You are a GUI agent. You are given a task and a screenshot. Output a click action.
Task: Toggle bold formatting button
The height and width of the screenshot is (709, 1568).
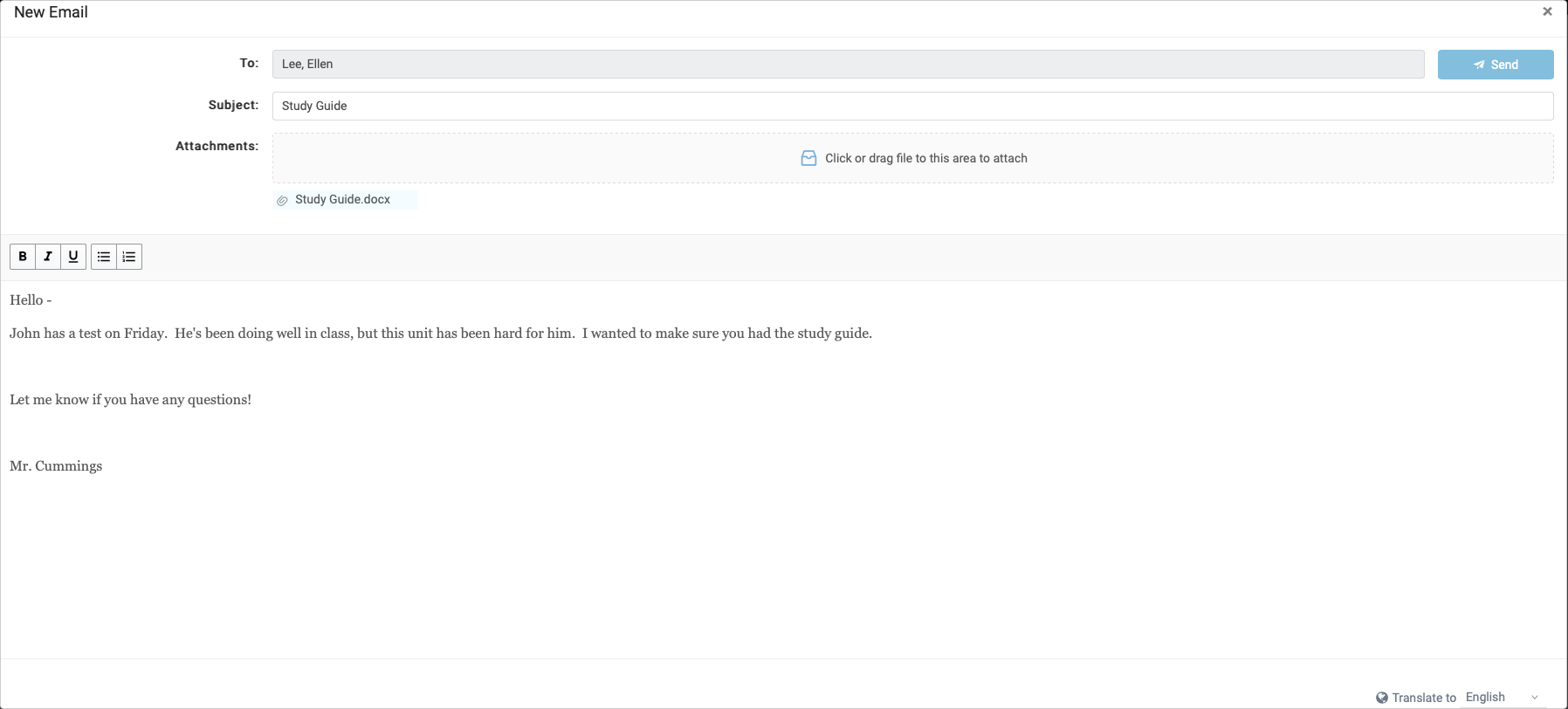[x=23, y=257]
